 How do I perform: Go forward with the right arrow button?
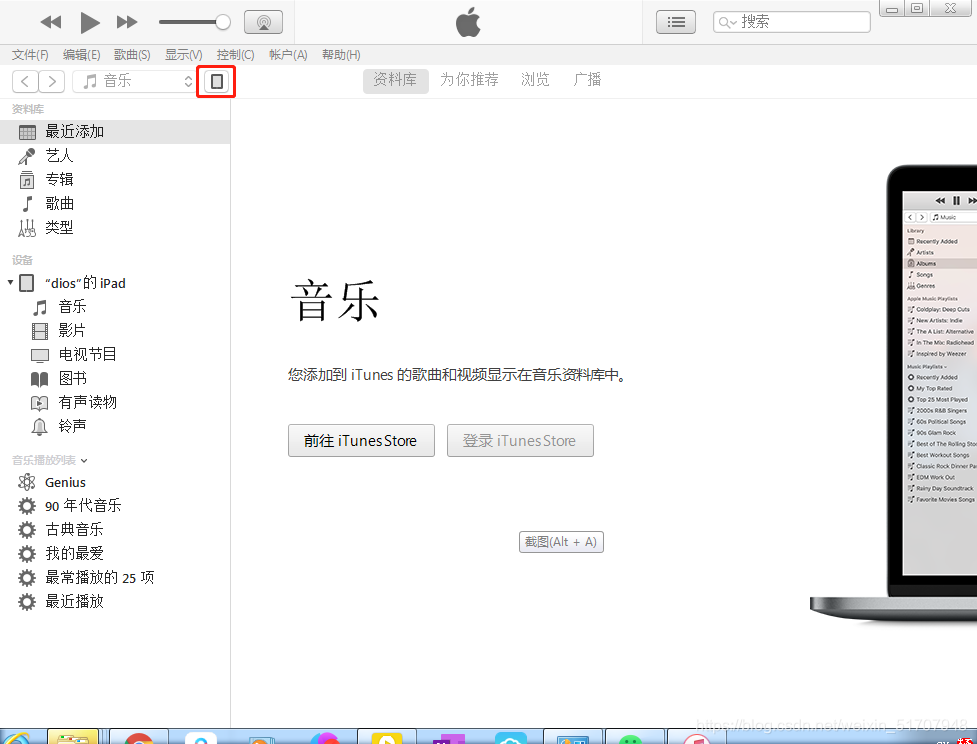(x=52, y=81)
